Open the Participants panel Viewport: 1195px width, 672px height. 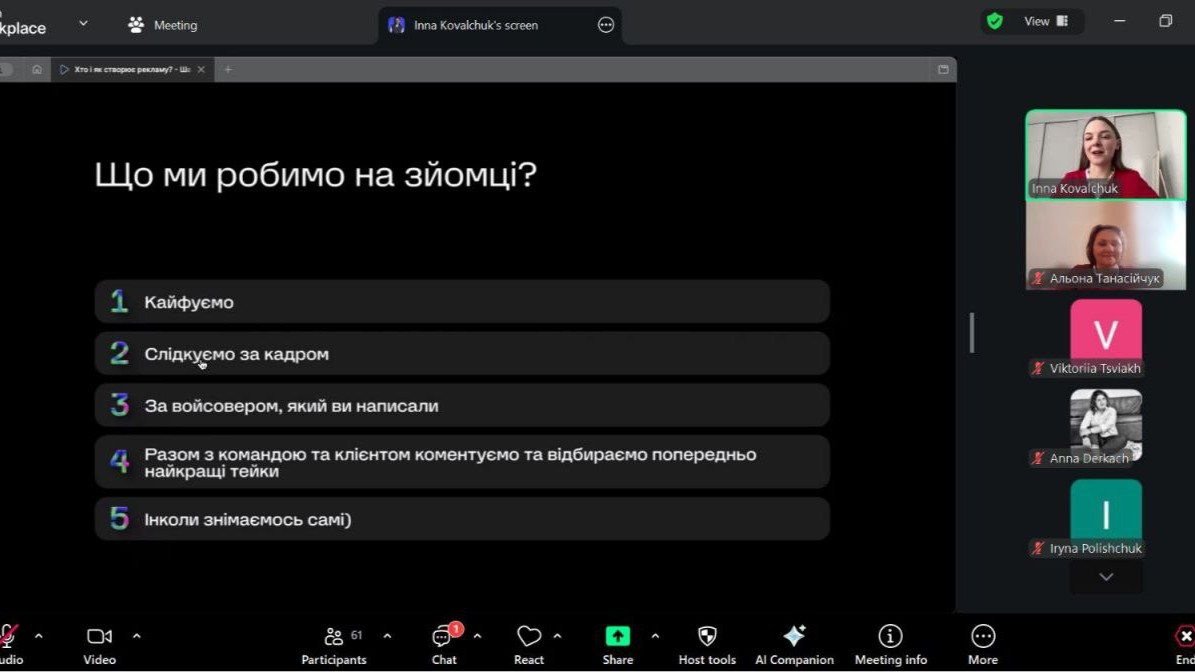coord(334,643)
